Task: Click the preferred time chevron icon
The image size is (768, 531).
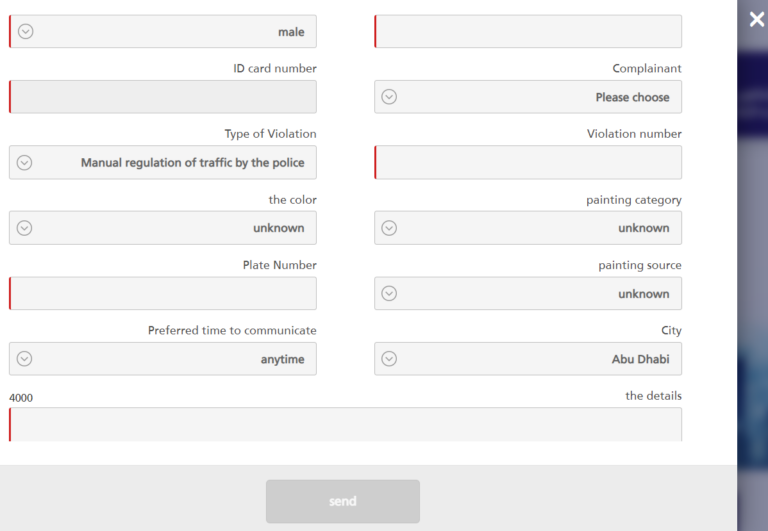Action: pos(25,359)
